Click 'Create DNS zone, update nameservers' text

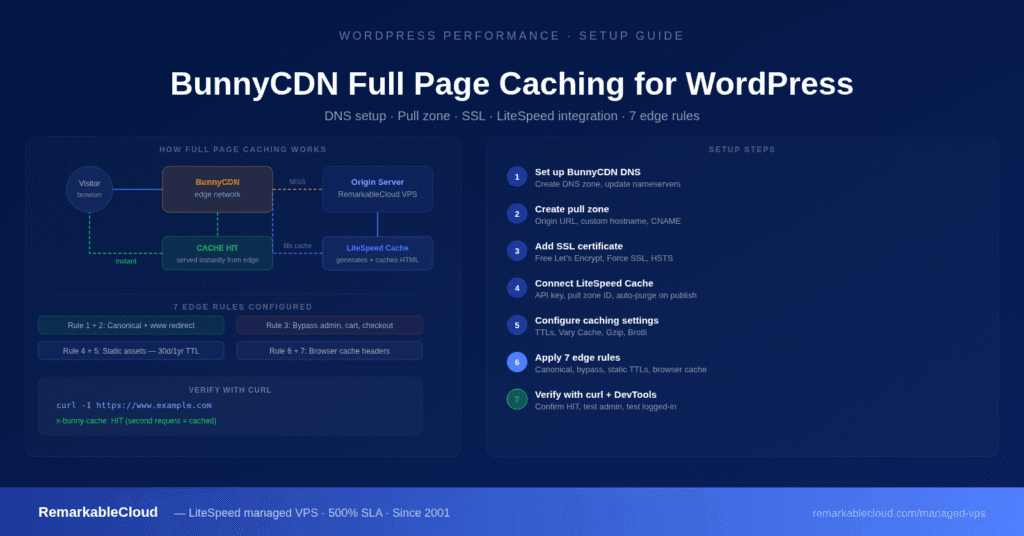coord(607,184)
